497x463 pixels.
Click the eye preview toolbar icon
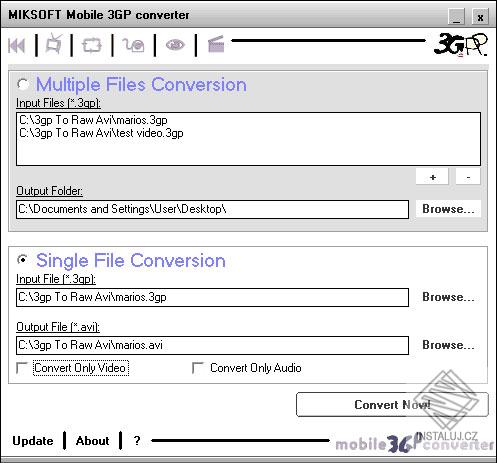coord(175,45)
